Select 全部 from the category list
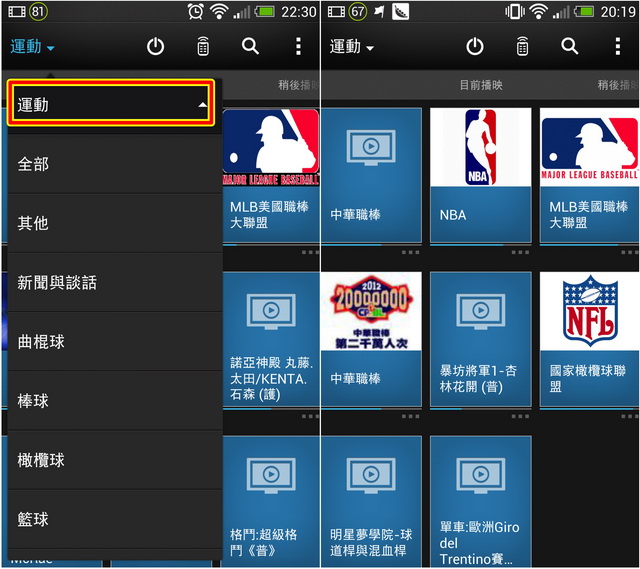The width and height of the screenshot is (640, 569). [115, 164]
